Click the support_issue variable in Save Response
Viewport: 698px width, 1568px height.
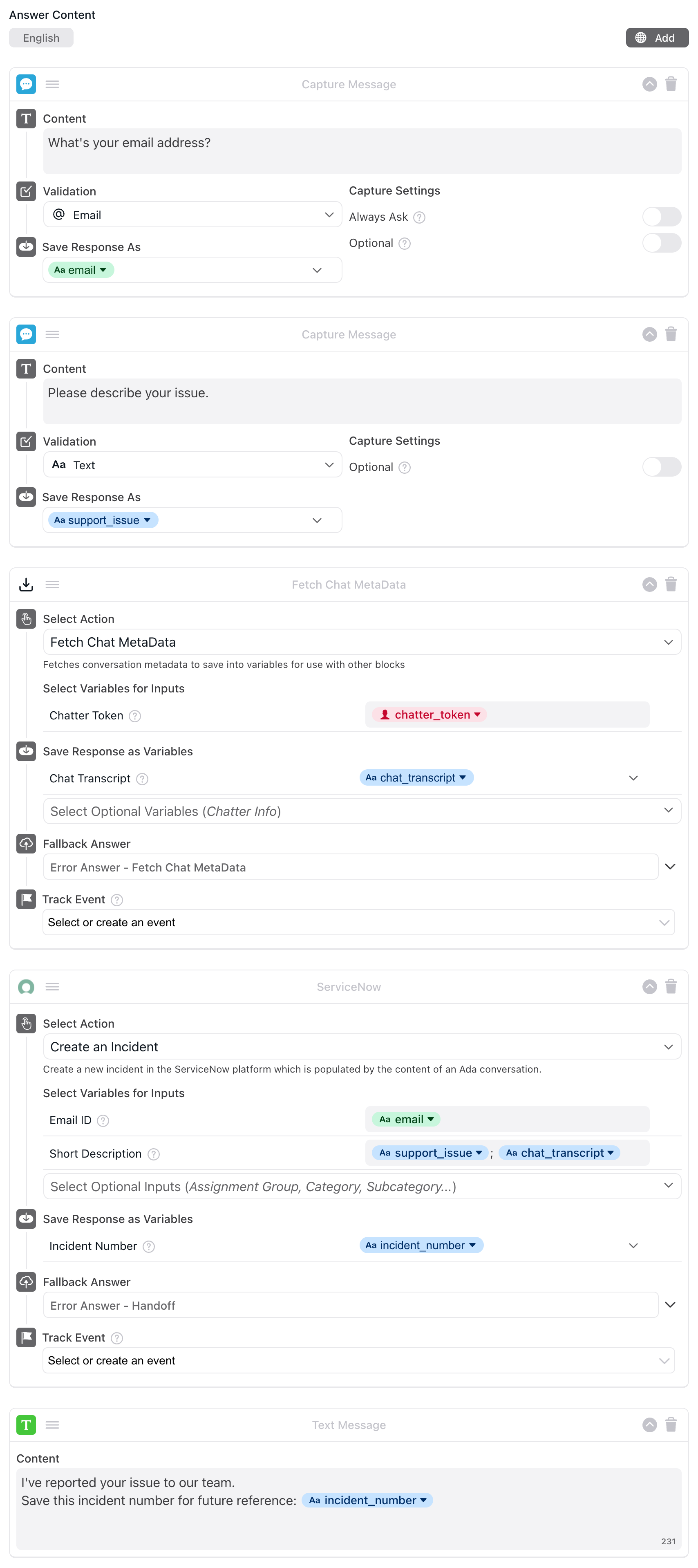[103, 520]
